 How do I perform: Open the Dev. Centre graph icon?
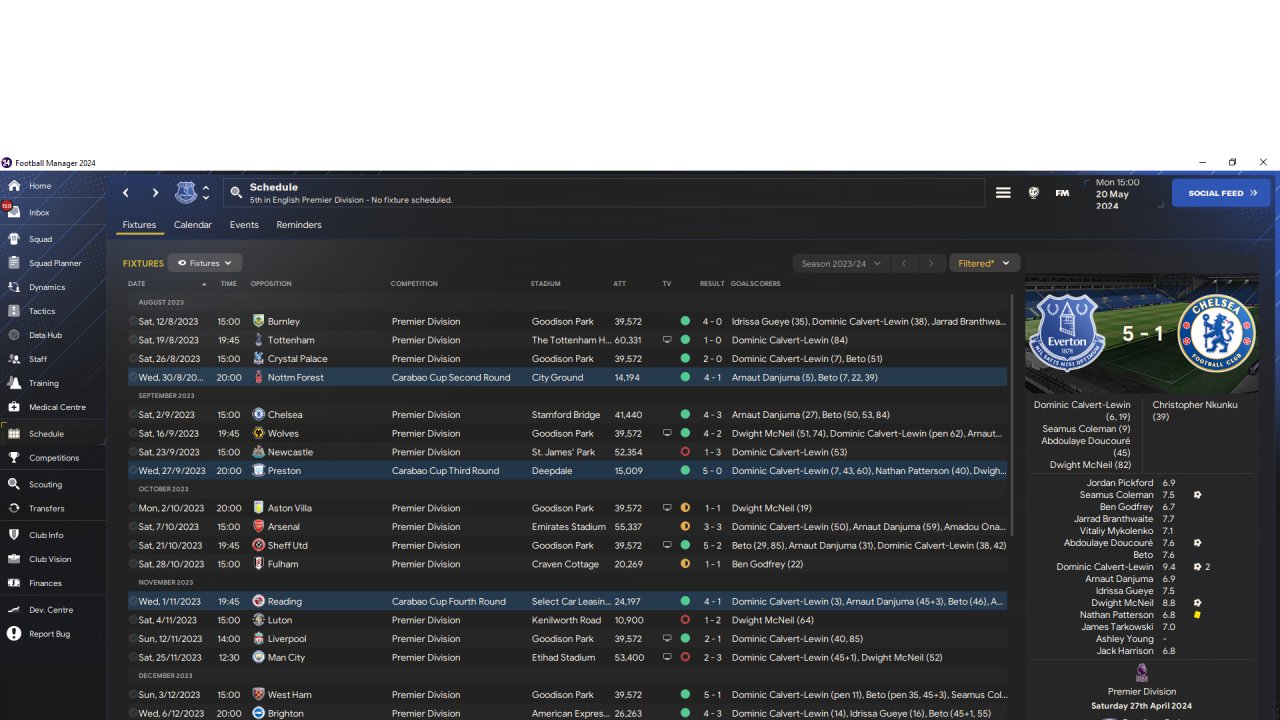14,609
